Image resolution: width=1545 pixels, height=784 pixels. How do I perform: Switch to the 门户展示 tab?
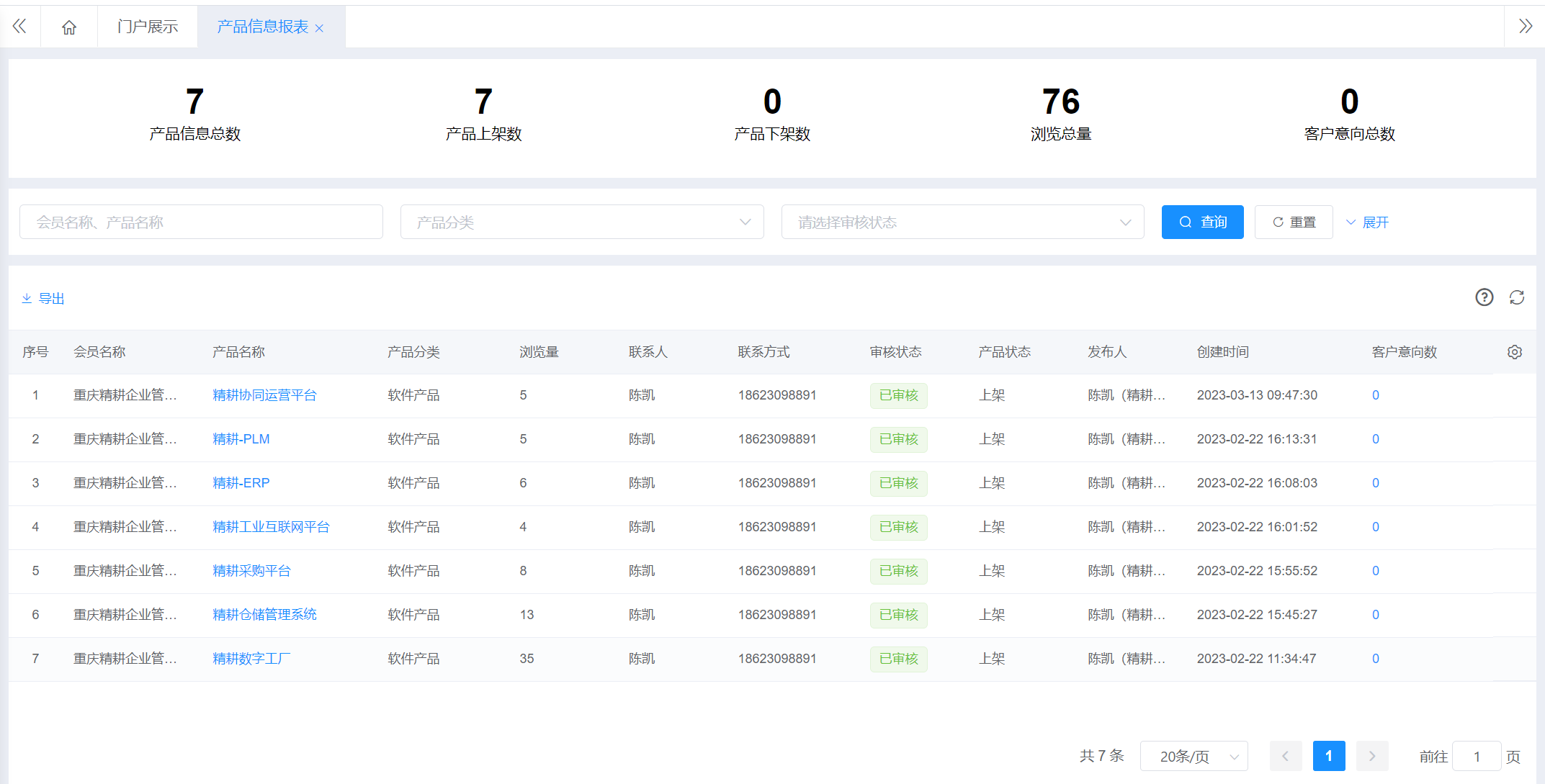[x=148, y=27]
